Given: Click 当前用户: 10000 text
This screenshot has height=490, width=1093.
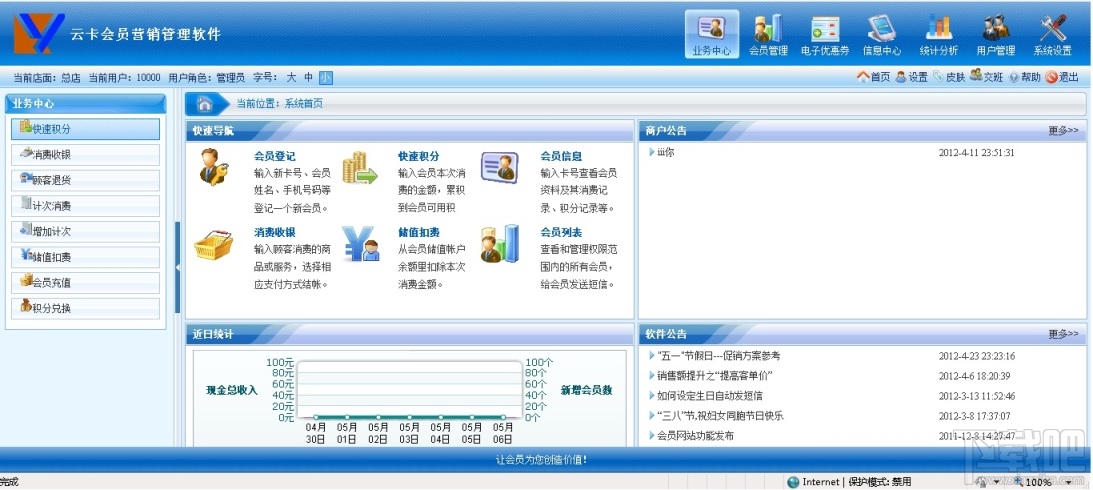Looking at the screenshot, I should [x=124, y=77].
